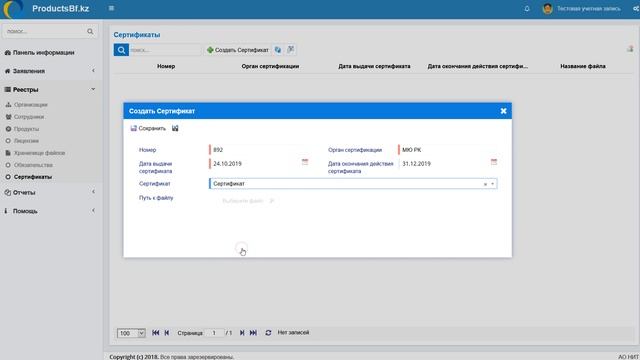Viewport: 640px width, 360px height.
Task: Go to the next page
Action: pyautogui.click(x=242, y=333)
